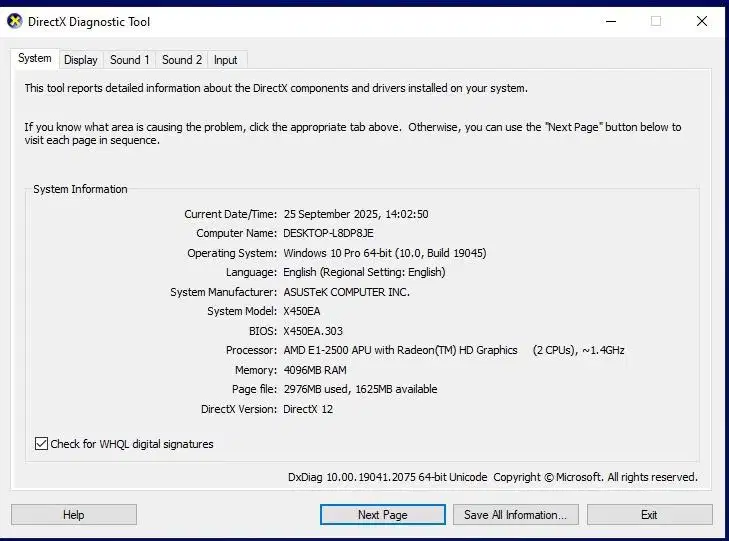Click the DxDiag version copyright text
Viewport: 729px width, 541px height.
(x=492, y=477)
